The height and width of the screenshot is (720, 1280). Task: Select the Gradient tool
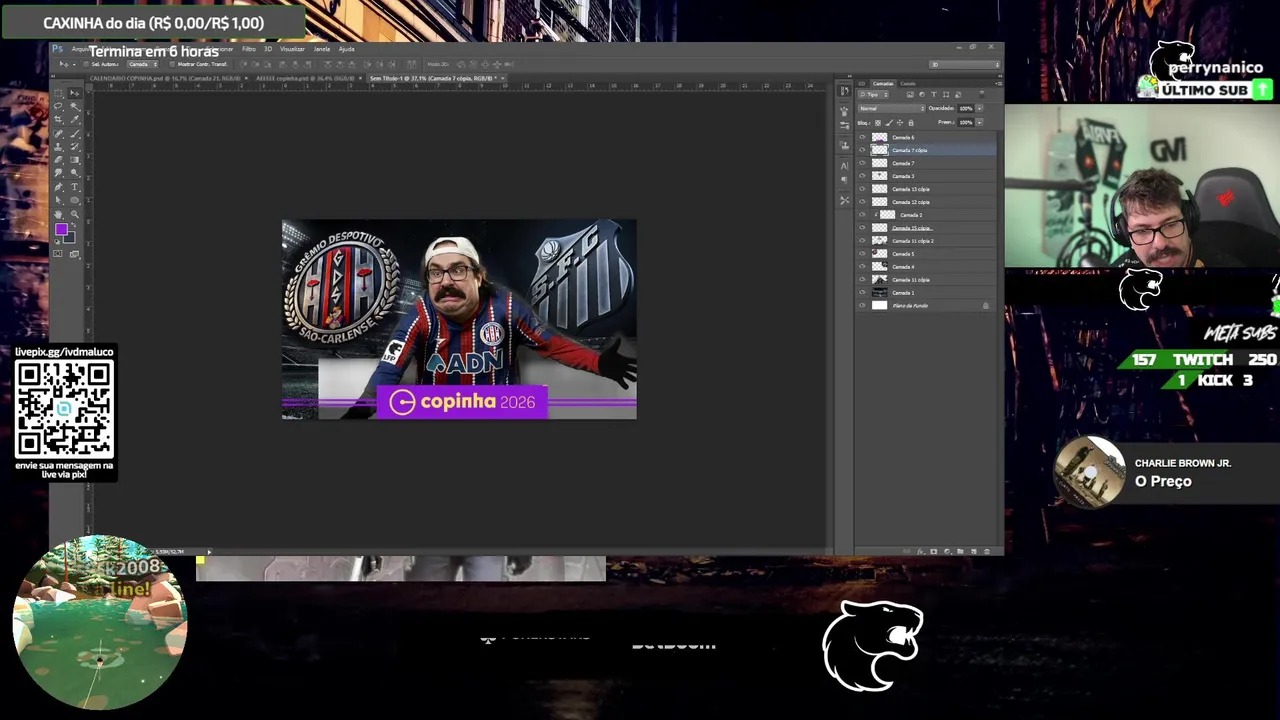click(x=74, y=160)
